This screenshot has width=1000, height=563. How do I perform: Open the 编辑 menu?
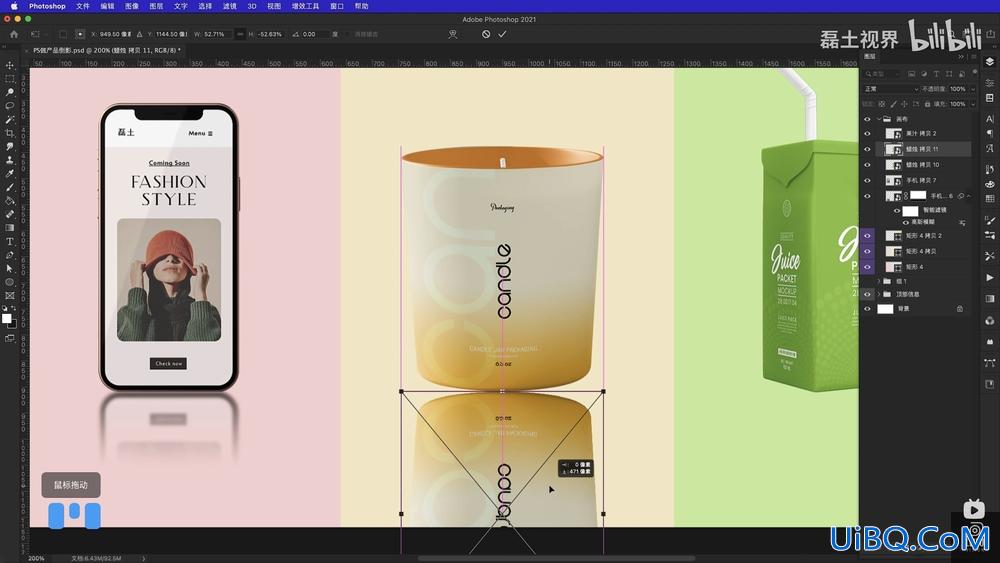(x=107, y=6)
